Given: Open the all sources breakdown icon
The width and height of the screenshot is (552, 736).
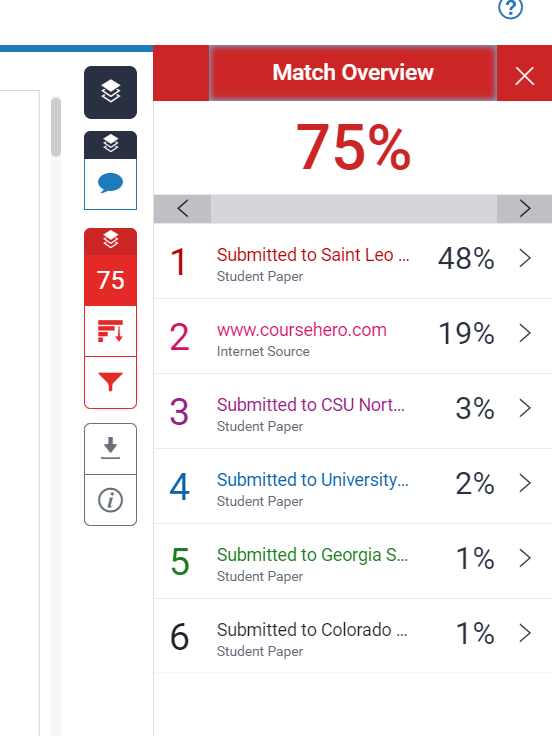Looking at the screenshot, I should [110, 331].
